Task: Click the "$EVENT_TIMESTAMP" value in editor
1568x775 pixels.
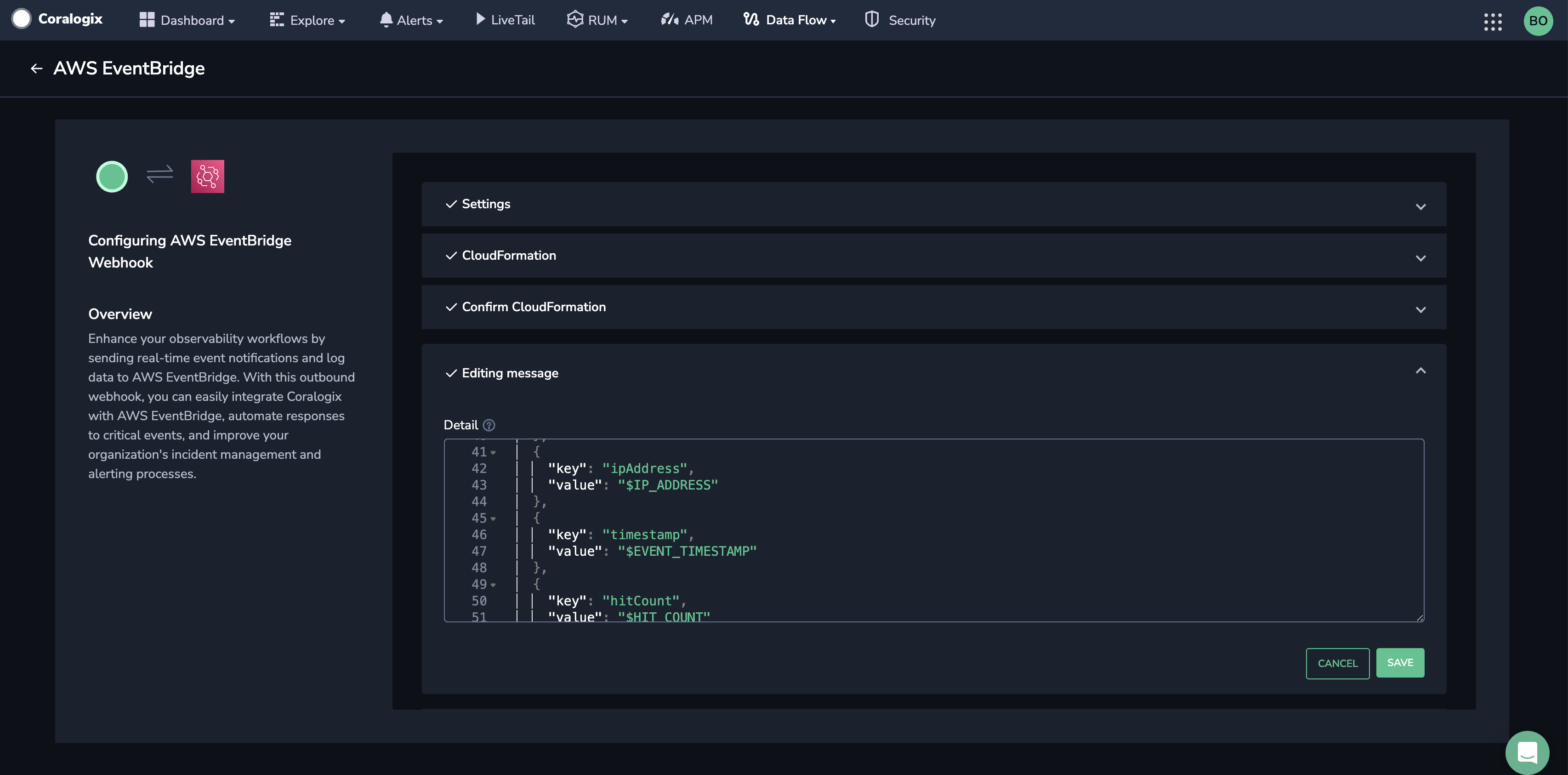Action: coord(687,552)
